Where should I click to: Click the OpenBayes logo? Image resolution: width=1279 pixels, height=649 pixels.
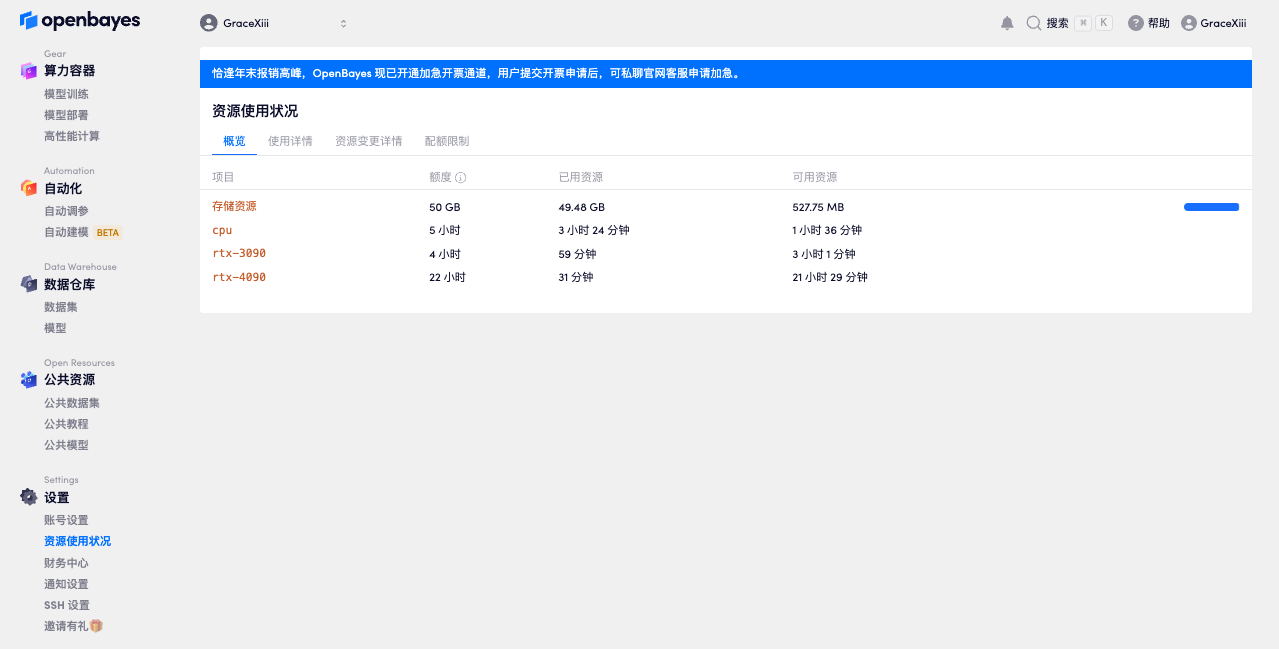[80, 21]
